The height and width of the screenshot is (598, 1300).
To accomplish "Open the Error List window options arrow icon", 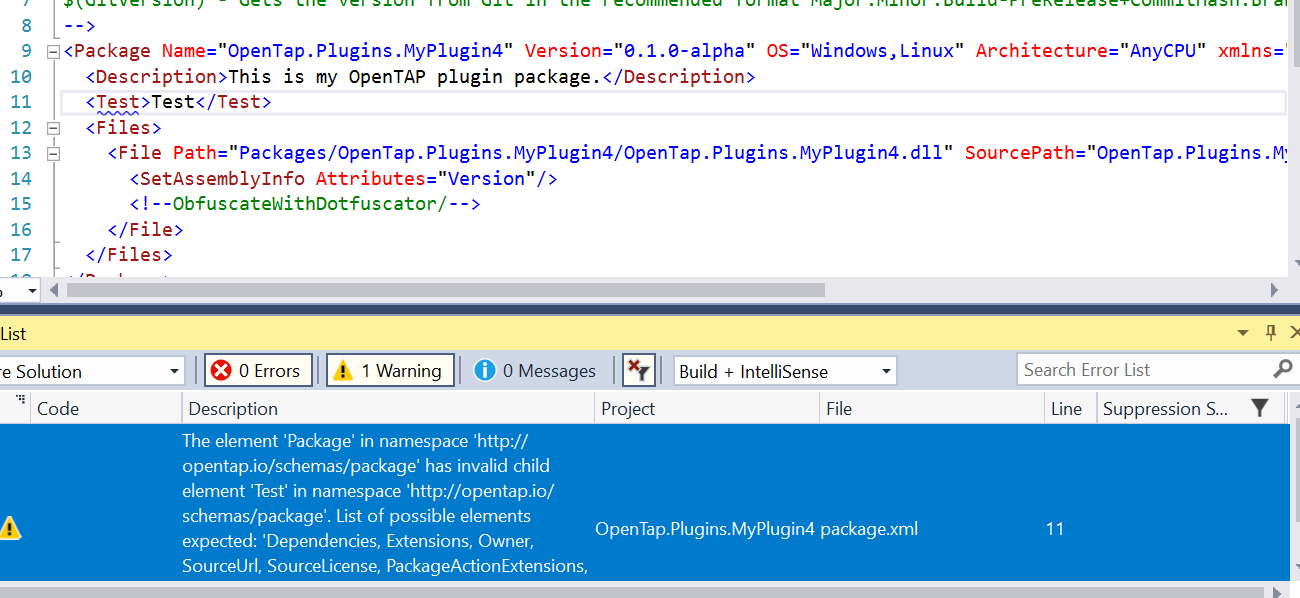I will (1243, 331).
